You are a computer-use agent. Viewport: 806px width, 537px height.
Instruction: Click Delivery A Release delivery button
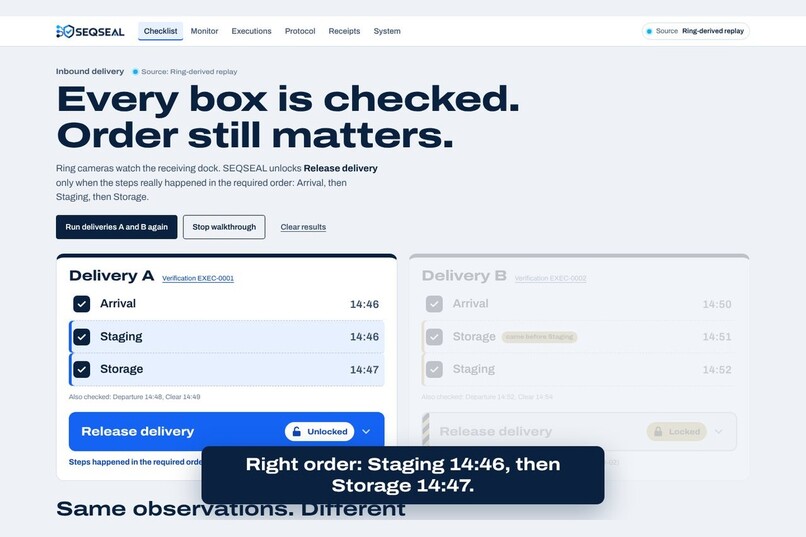point(227,432)
